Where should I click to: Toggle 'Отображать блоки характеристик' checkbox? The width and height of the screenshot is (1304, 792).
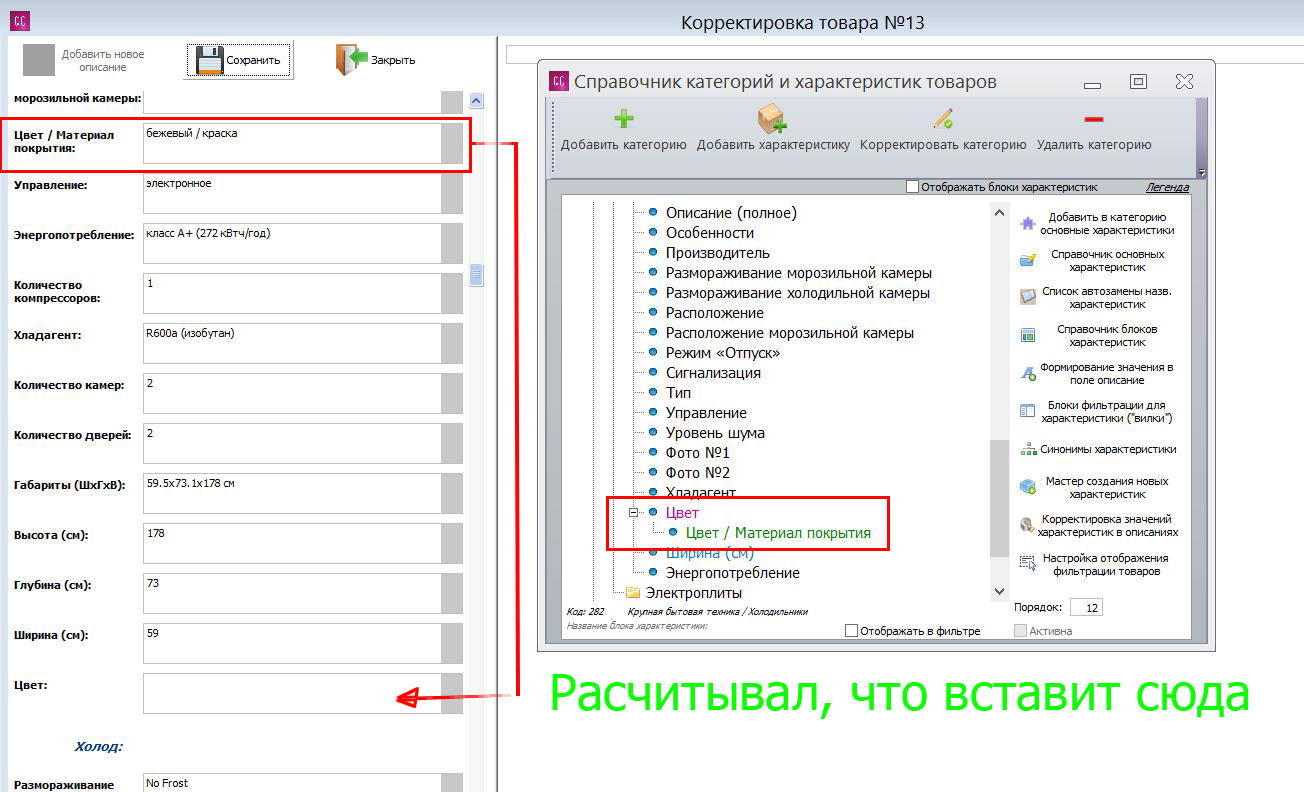coord(912,187)
